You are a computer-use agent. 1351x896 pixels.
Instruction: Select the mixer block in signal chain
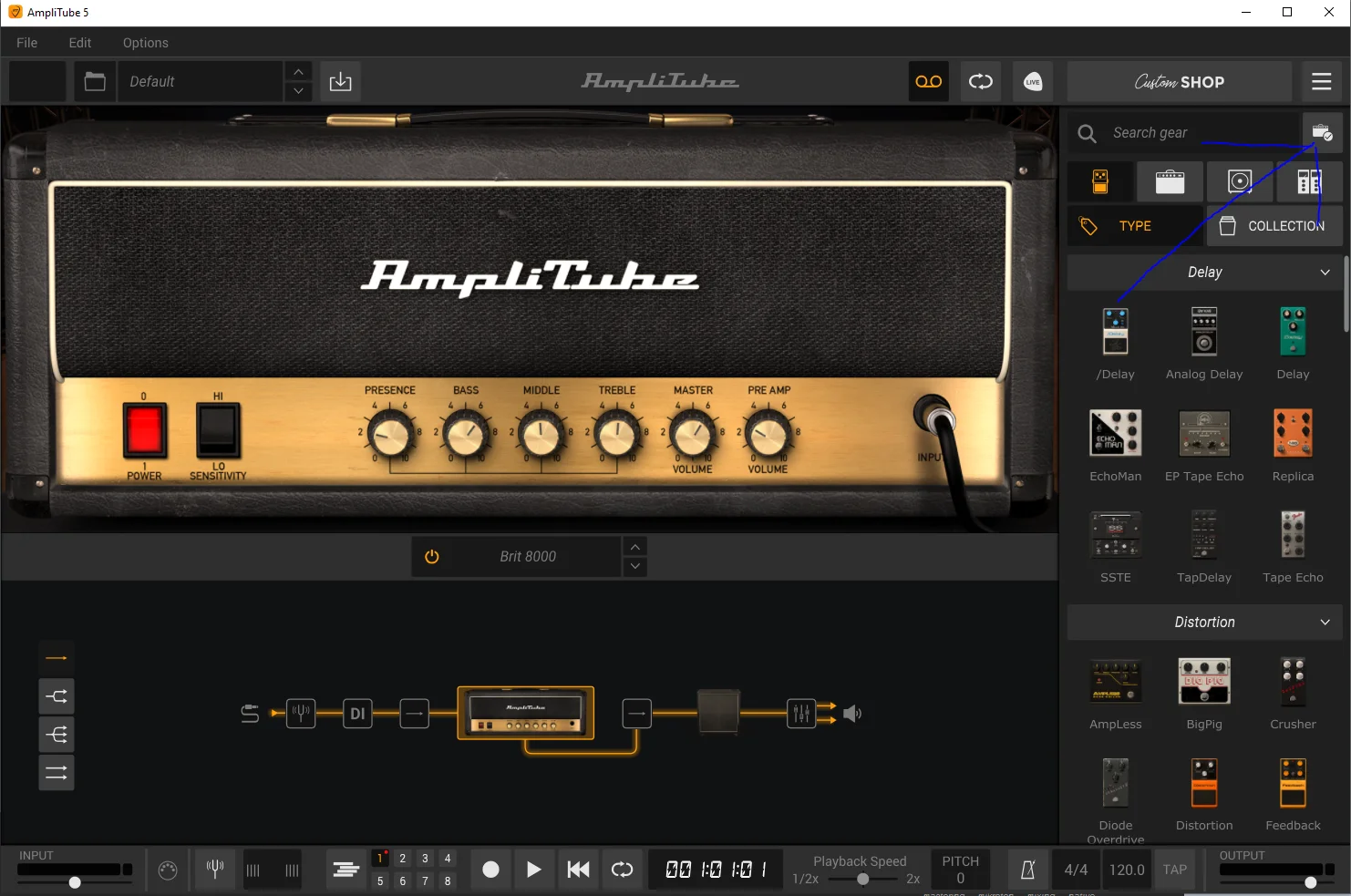pyautogui.click(x=801, y=713)
